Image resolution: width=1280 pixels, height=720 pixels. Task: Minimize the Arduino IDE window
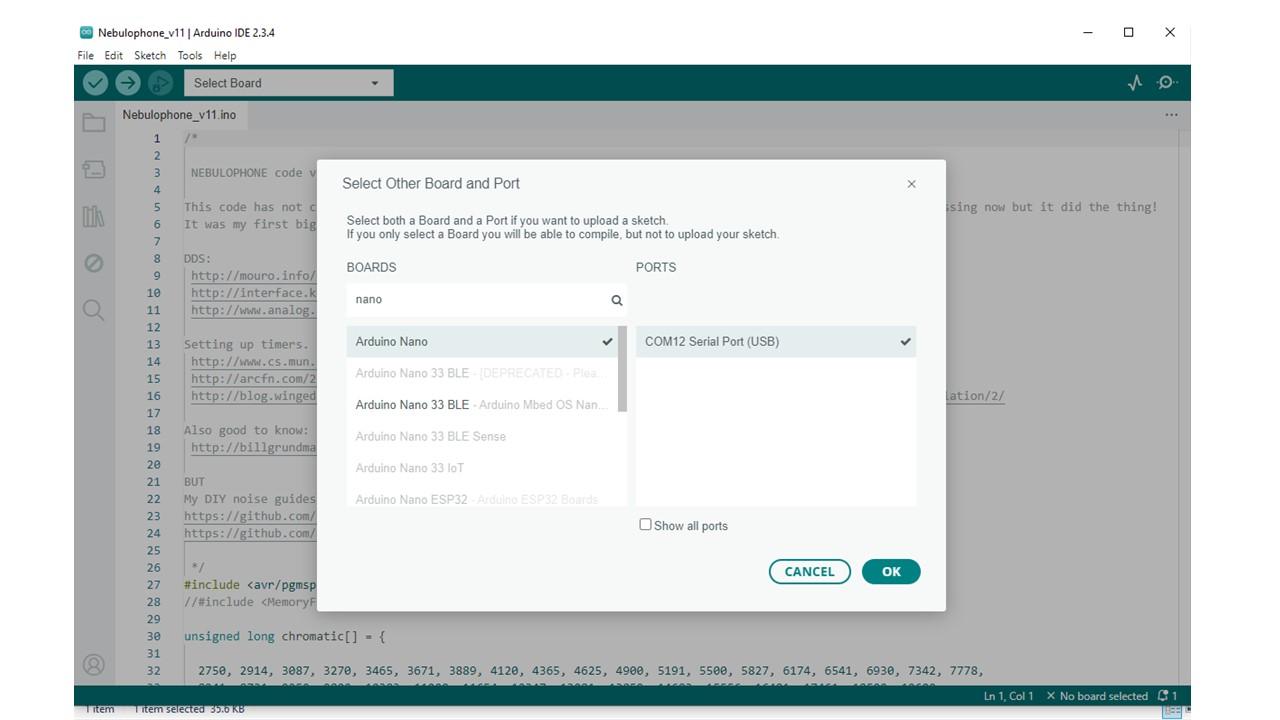(x=1088, y=32)
